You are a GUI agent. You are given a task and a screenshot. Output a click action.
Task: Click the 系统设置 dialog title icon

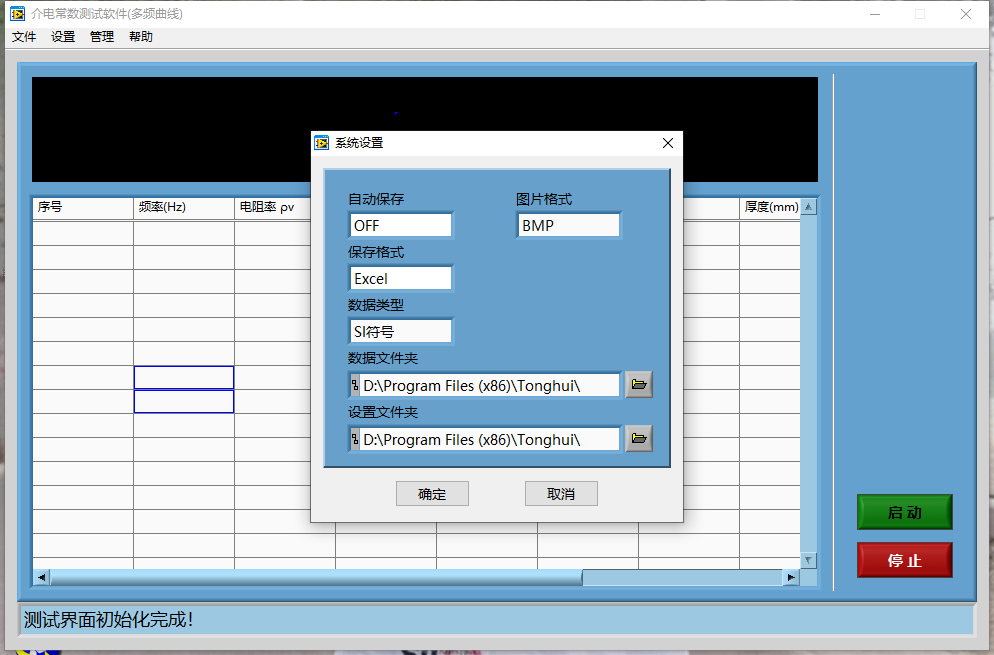coord(322,143)
